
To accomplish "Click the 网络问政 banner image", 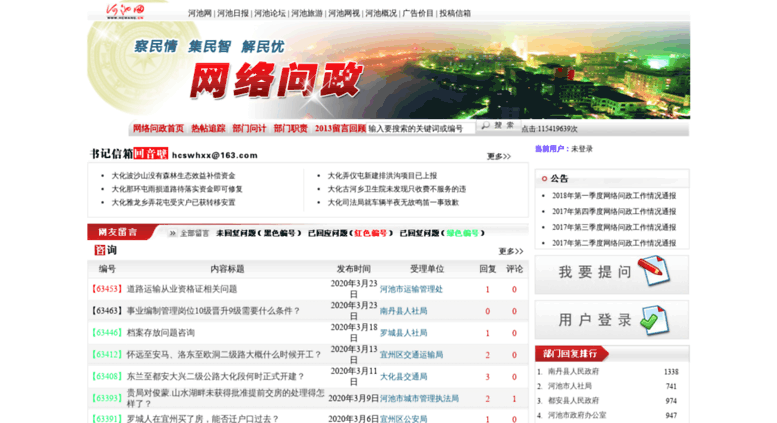I will pyautogui.click(x=388, y=70).
